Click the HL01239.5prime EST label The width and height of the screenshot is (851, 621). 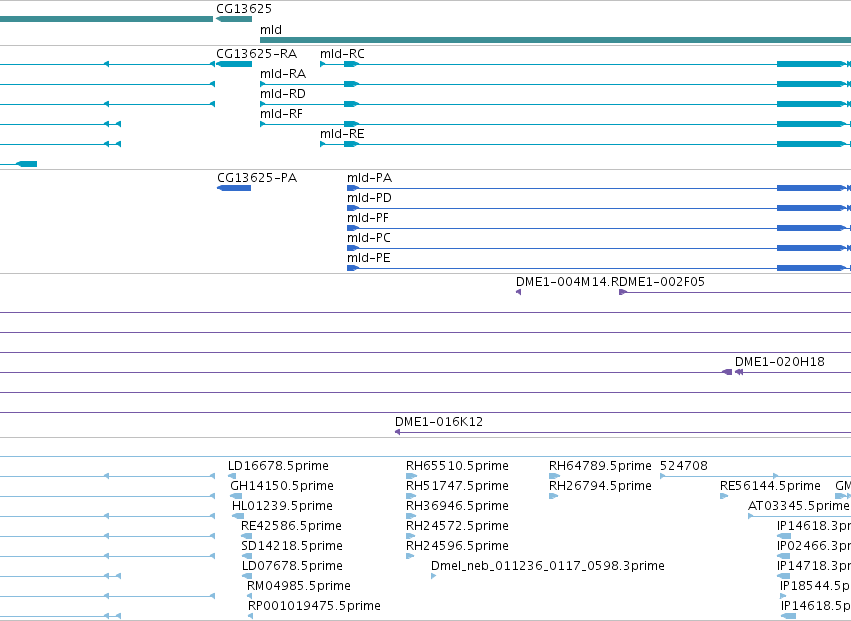(282, 506)
